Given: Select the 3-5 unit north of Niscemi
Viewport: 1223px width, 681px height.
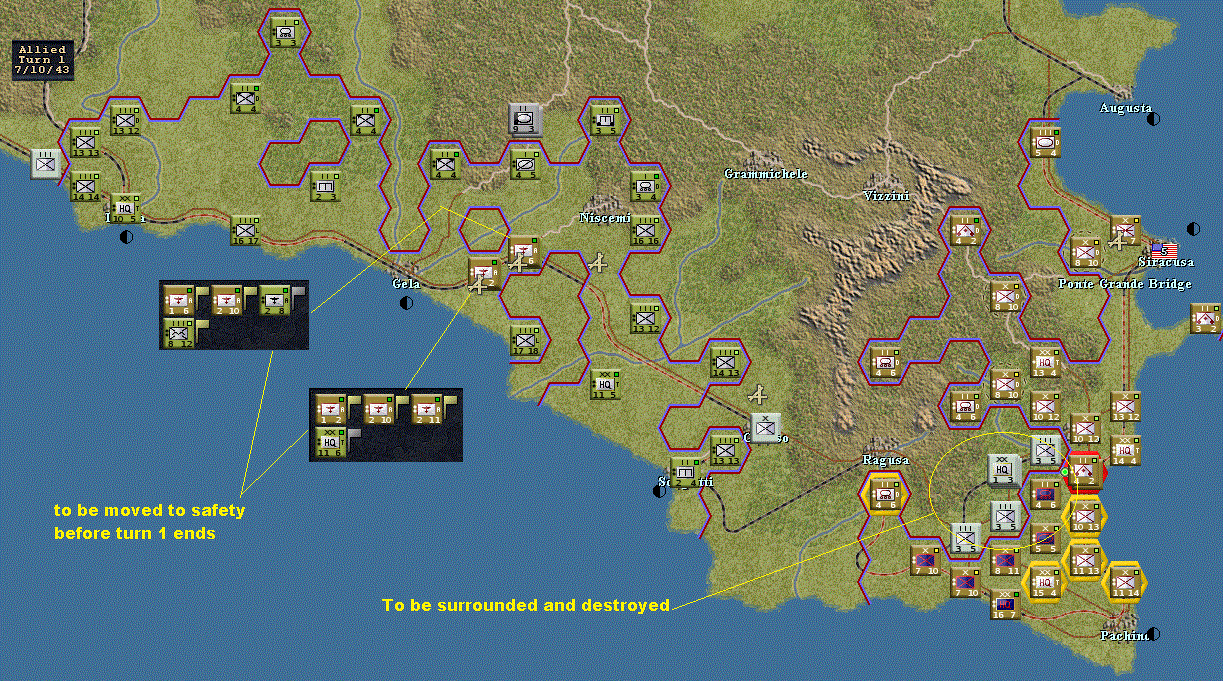Looking at the screenshot, I should tap(605, 119).
